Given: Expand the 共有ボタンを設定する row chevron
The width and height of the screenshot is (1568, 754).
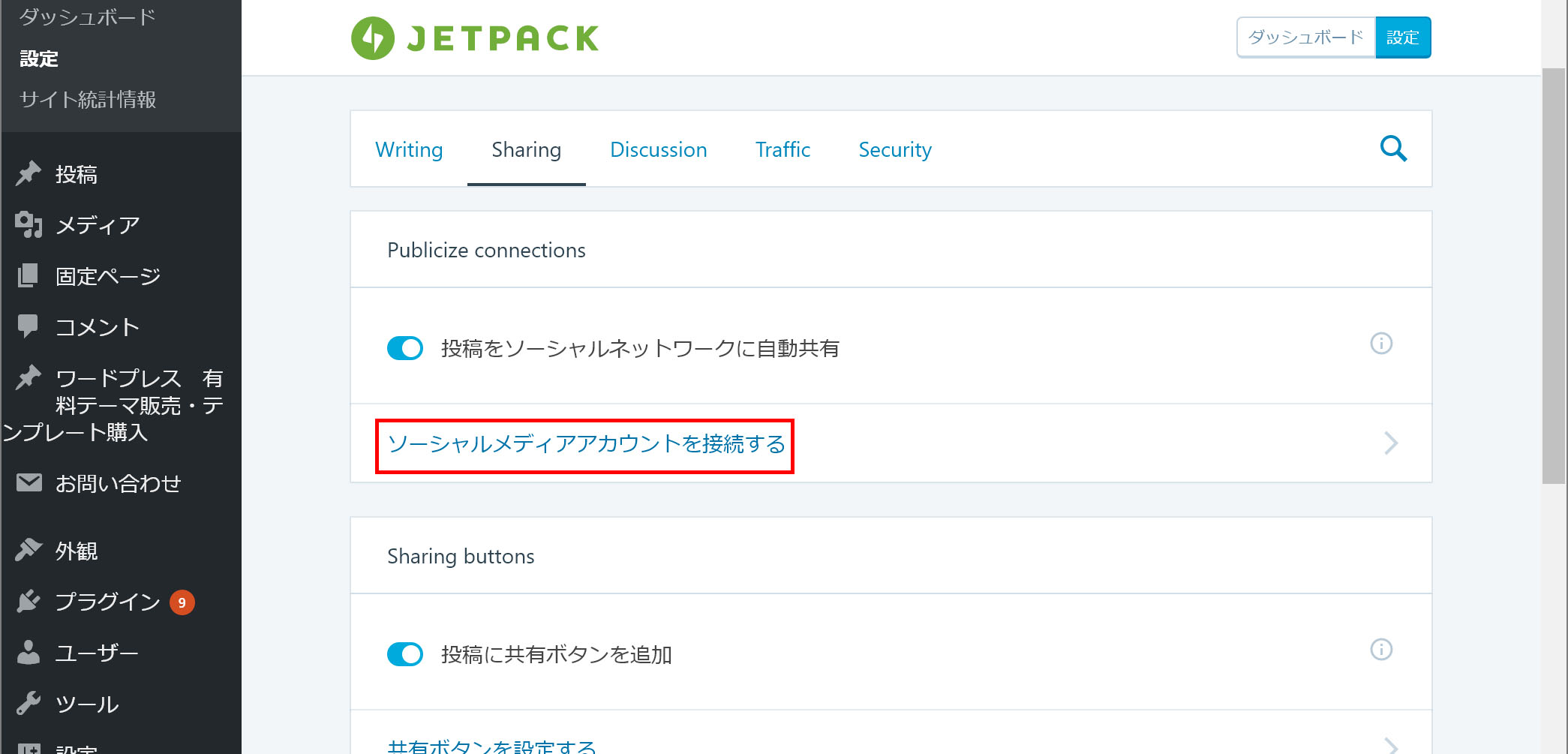Looking at the screenshot, I should [1390, 746].
